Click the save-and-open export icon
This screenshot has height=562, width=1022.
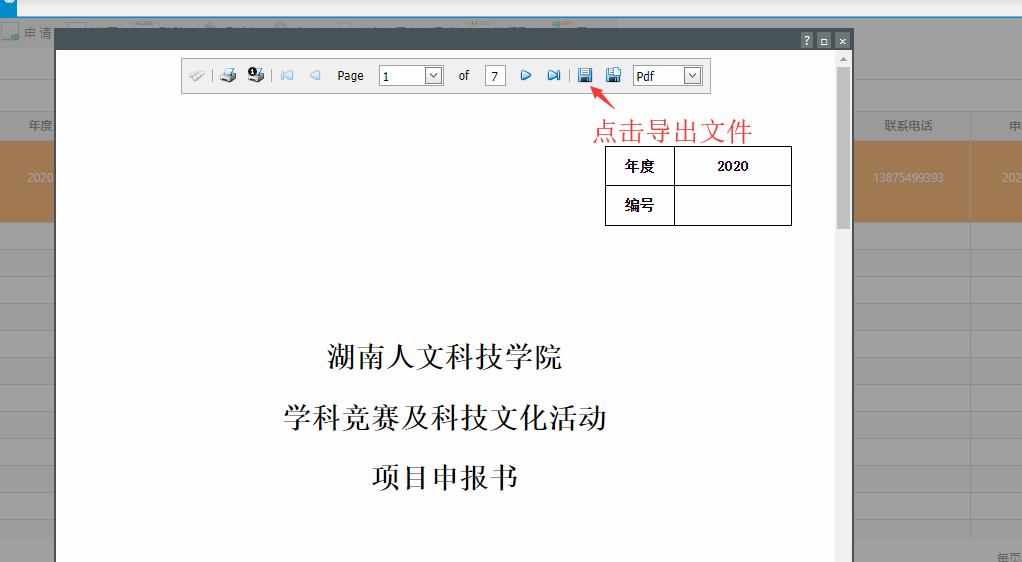[613, 76]
